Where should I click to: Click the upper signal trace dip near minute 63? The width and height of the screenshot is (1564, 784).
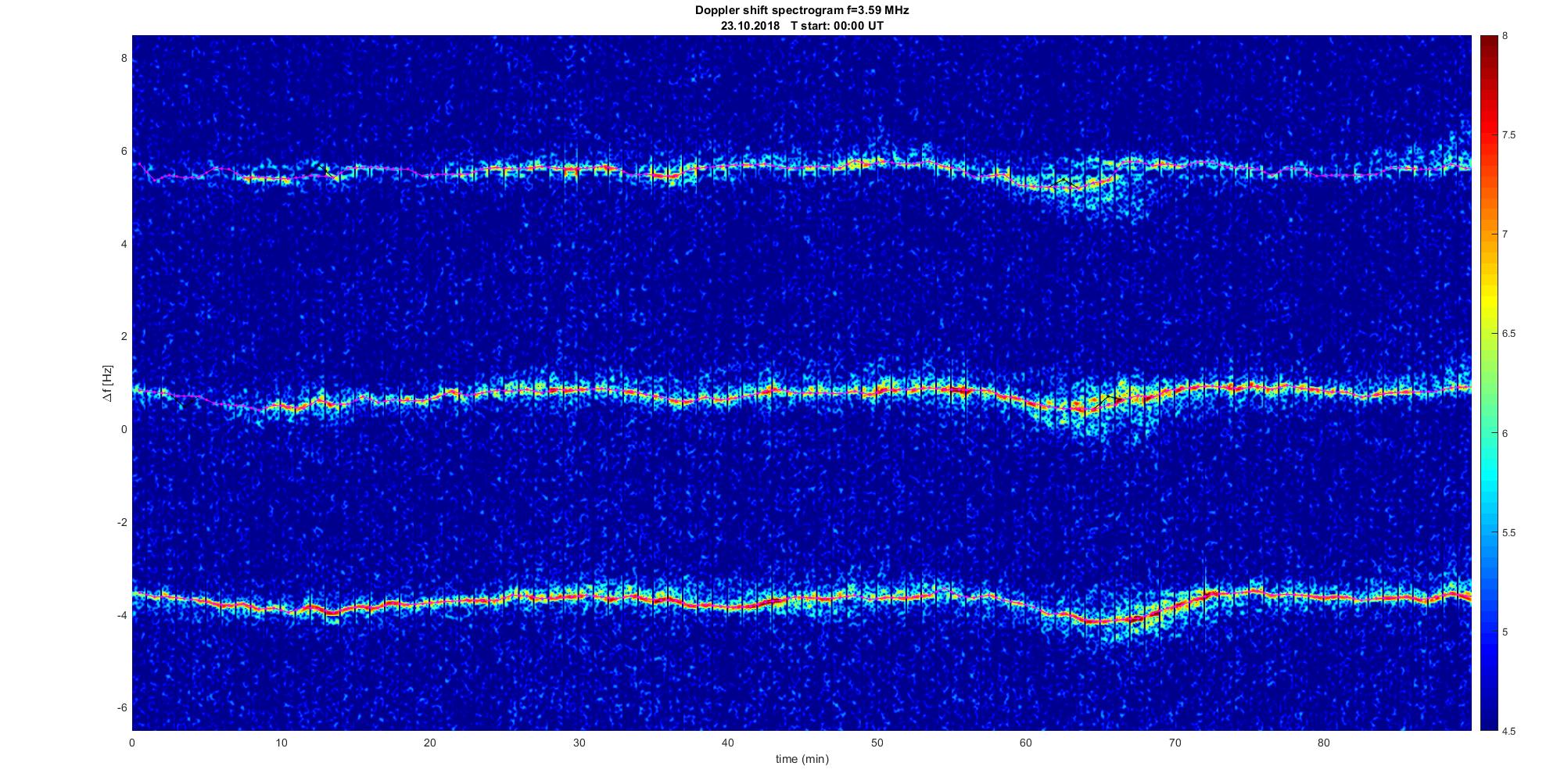coord(1070,187)
